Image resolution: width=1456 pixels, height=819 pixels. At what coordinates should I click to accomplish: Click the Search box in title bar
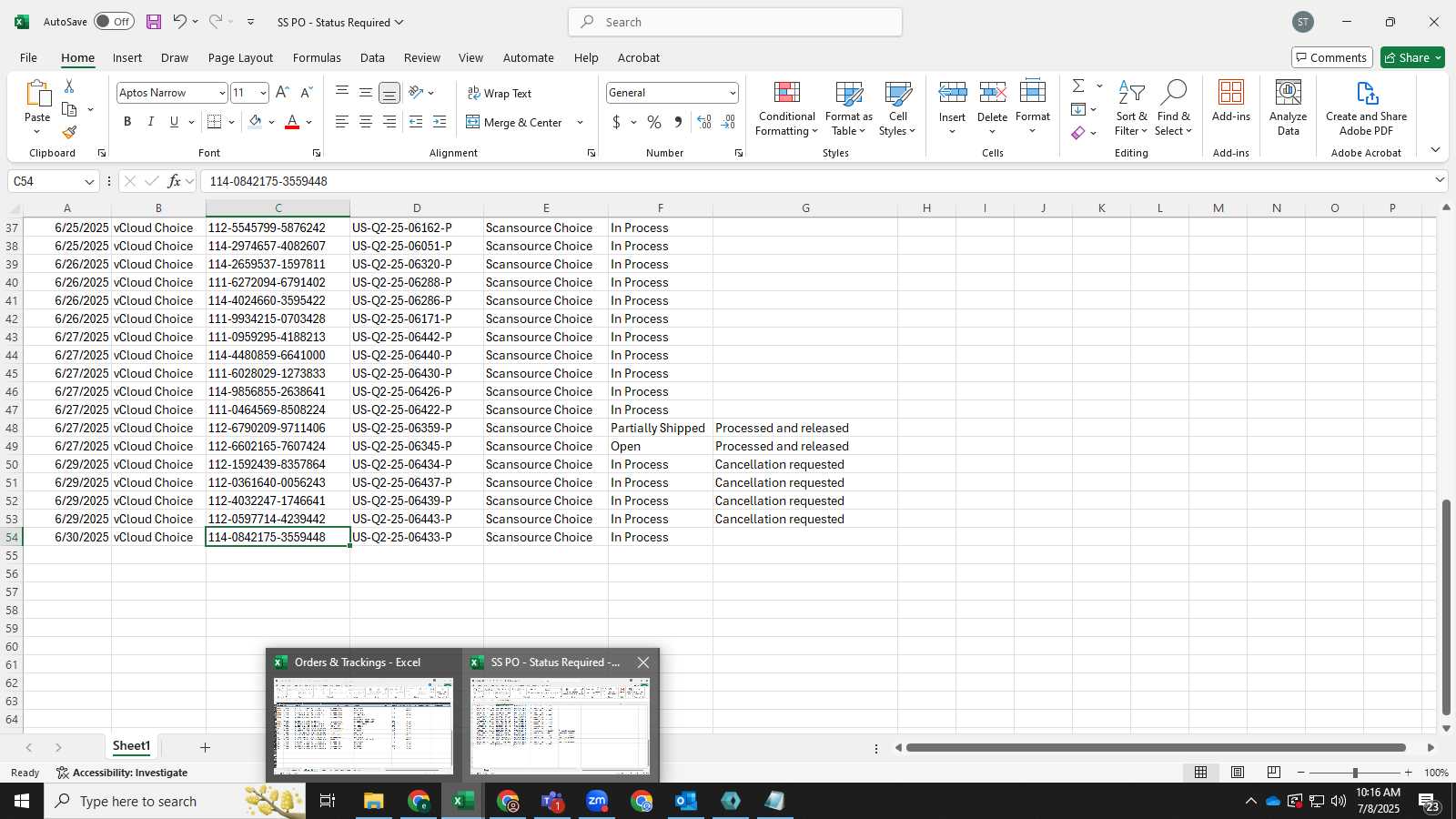(735, 22)
